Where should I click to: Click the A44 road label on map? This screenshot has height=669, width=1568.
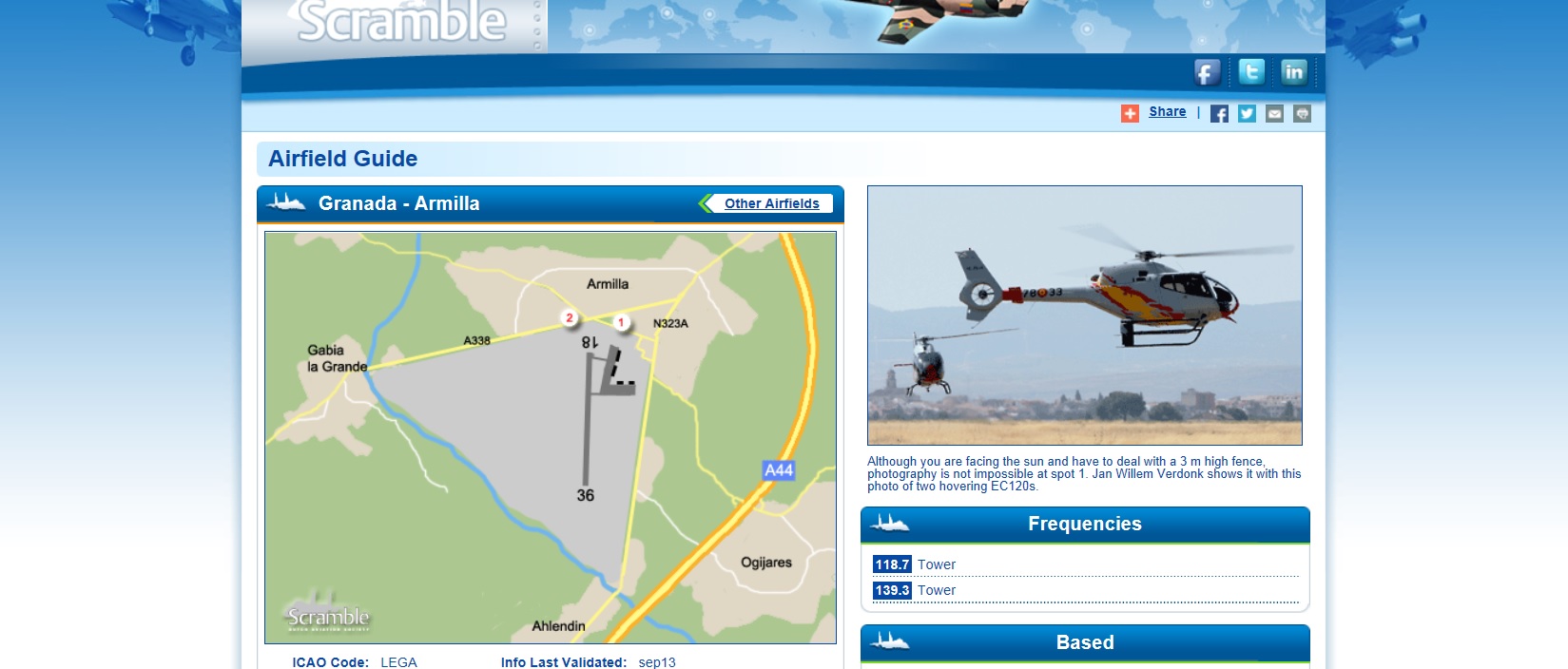tap(779, 469)
